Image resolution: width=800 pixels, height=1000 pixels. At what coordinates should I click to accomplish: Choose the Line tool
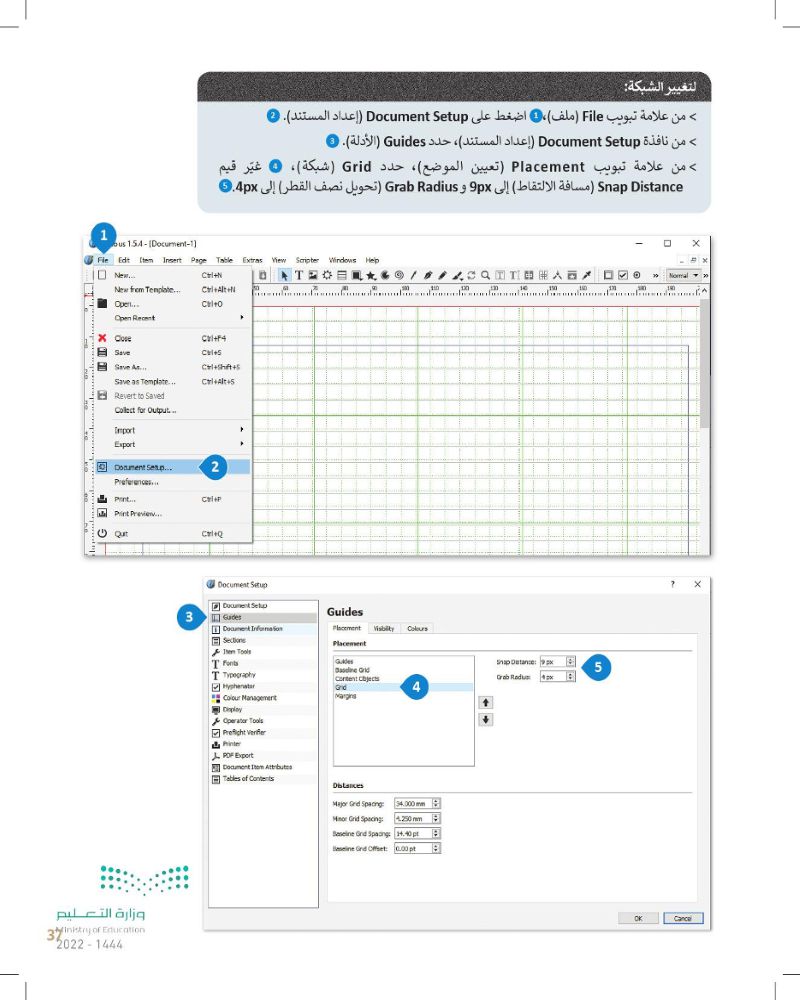[413, 276]
